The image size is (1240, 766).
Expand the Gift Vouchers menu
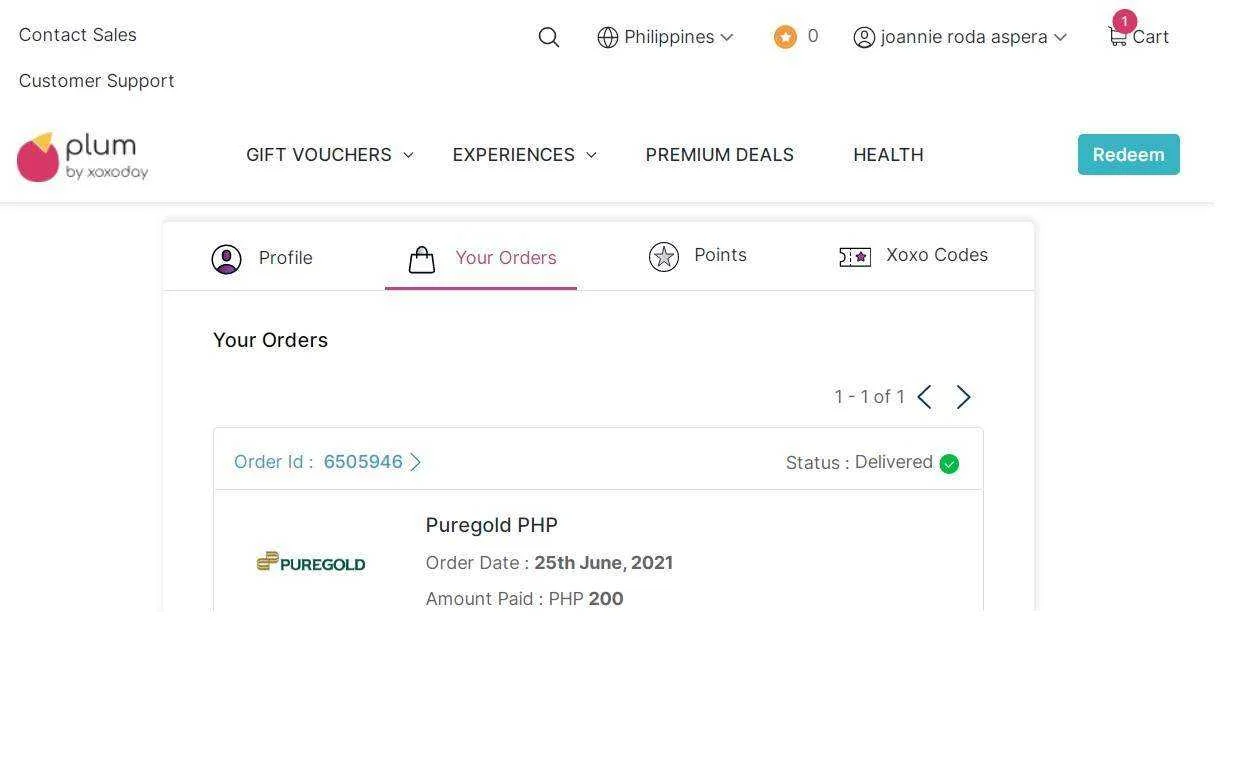point(330,155)
